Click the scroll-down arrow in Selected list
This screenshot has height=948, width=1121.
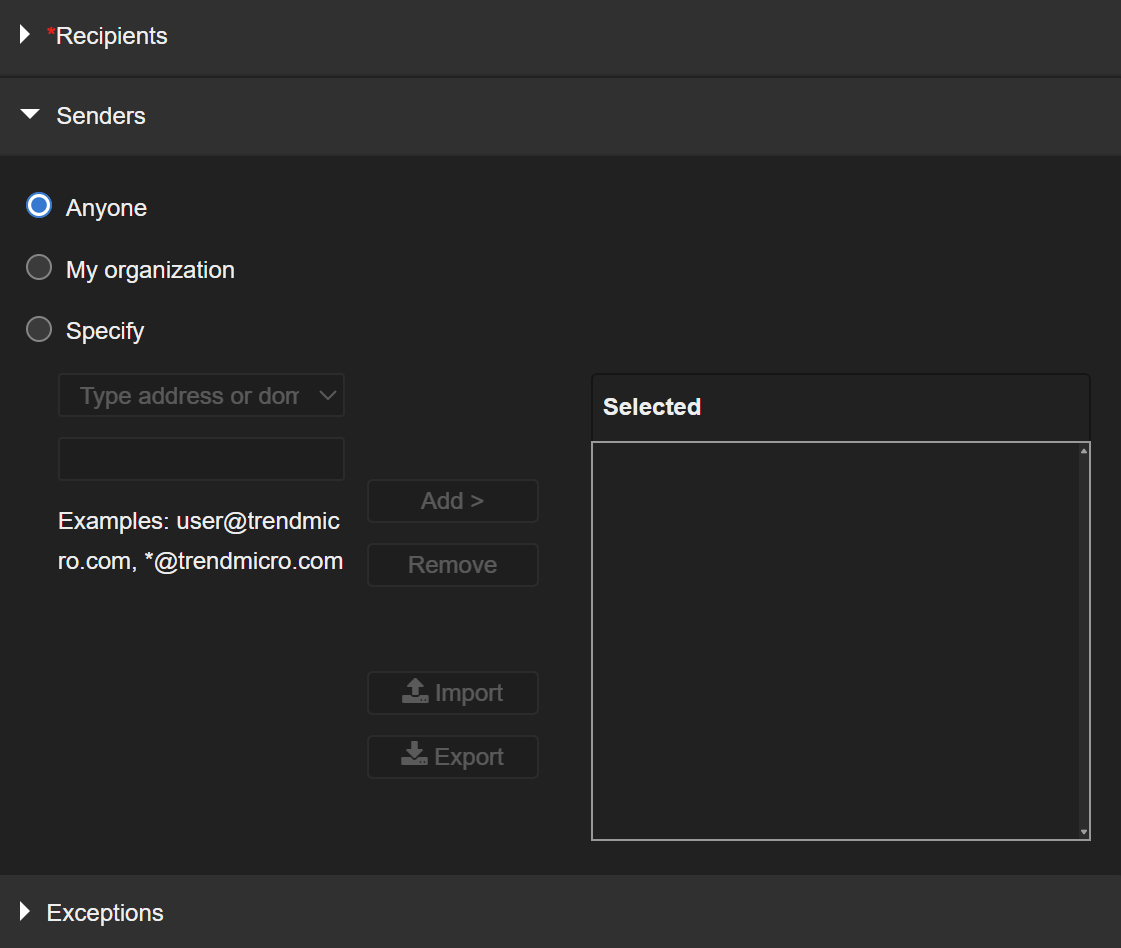coord(1084,831)
